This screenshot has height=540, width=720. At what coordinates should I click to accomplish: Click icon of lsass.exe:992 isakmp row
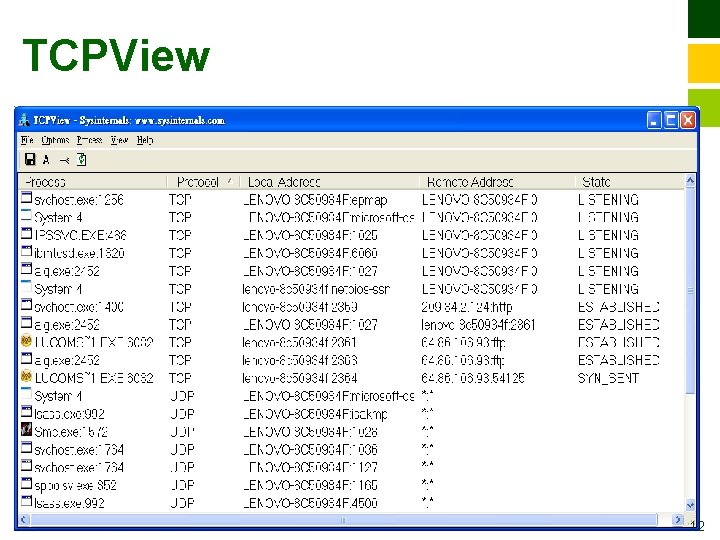27,412
